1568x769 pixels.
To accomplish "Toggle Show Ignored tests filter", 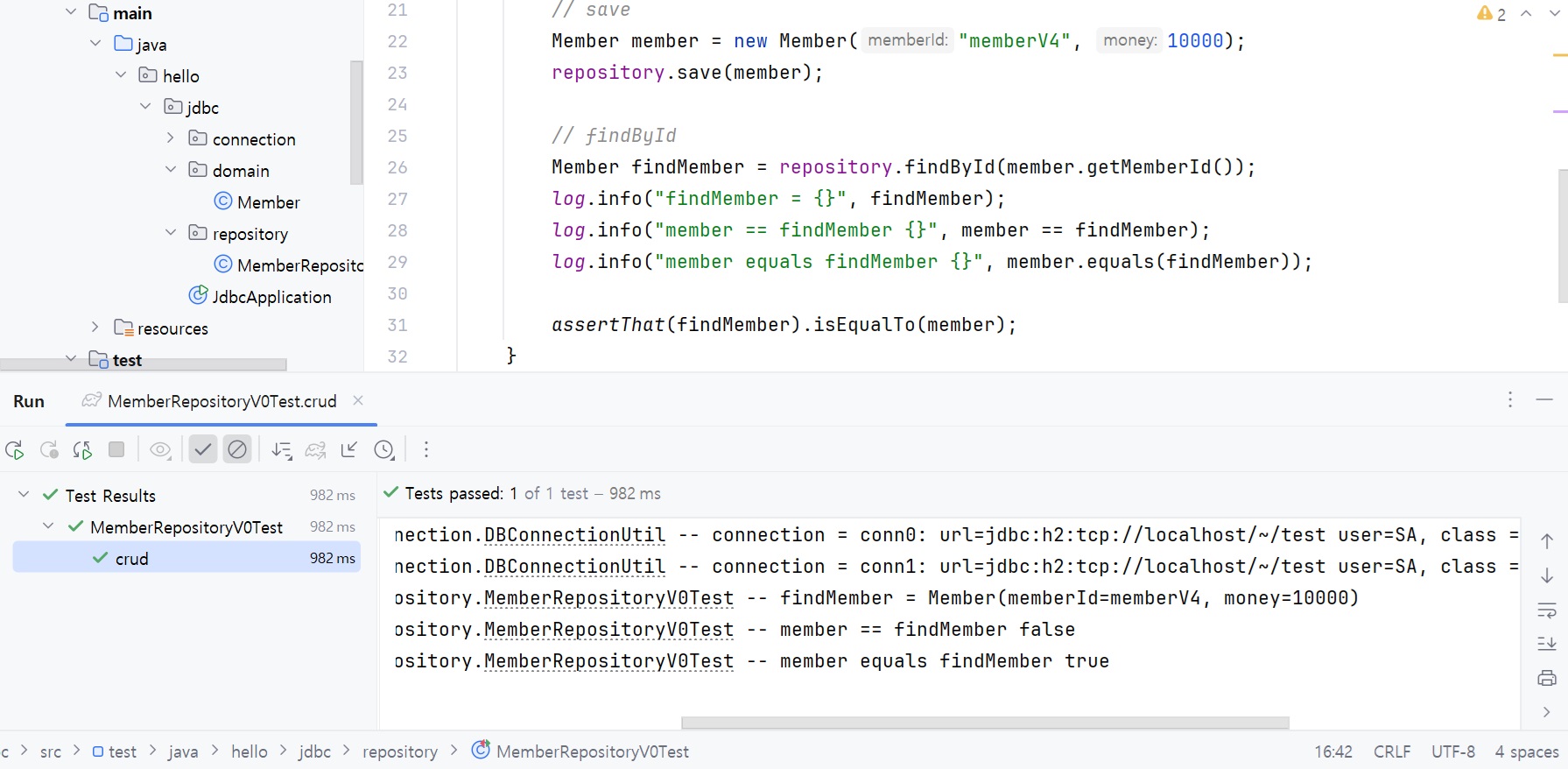I will 237,450.
